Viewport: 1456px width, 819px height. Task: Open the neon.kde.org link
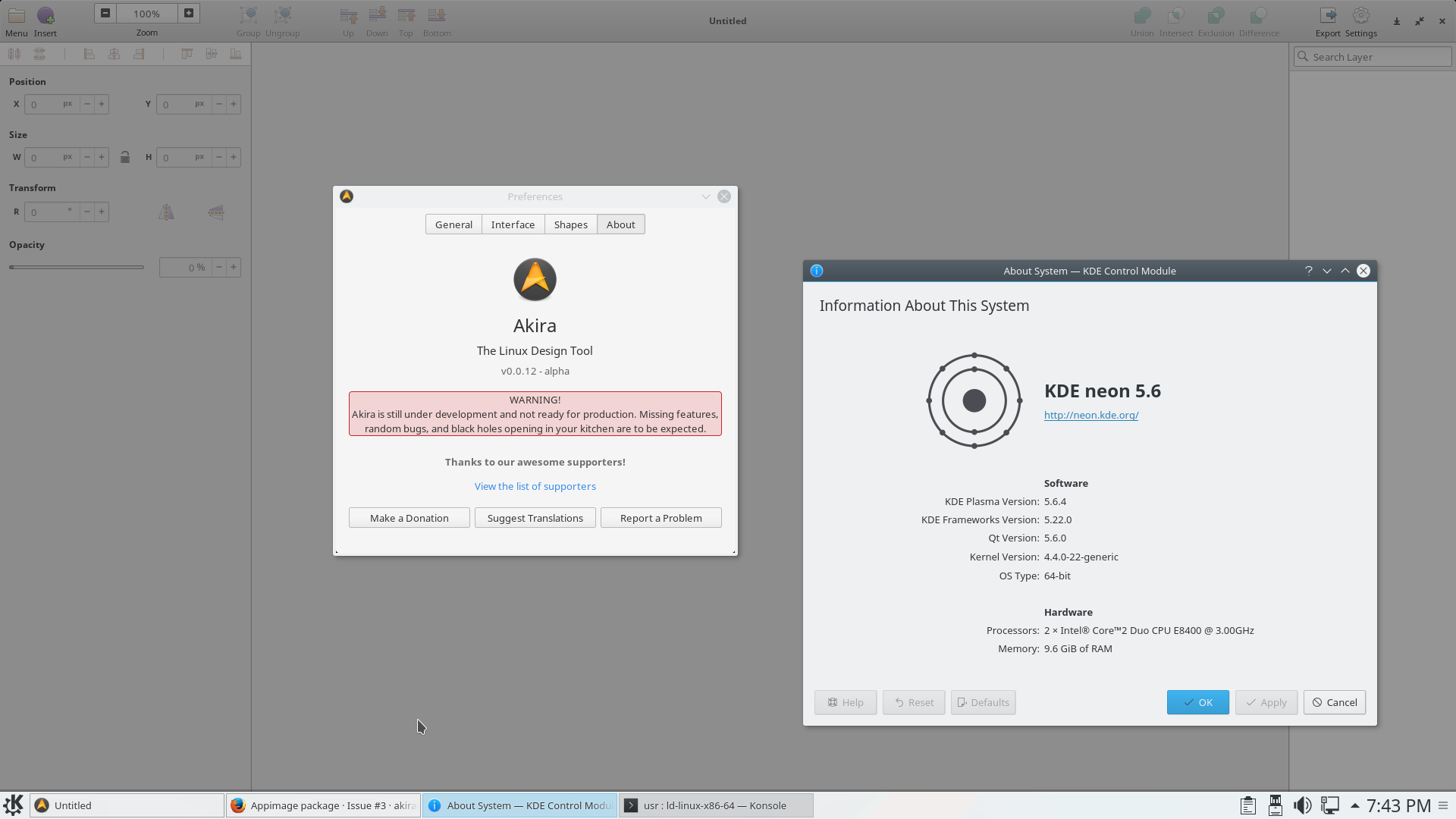point(1091,415)
